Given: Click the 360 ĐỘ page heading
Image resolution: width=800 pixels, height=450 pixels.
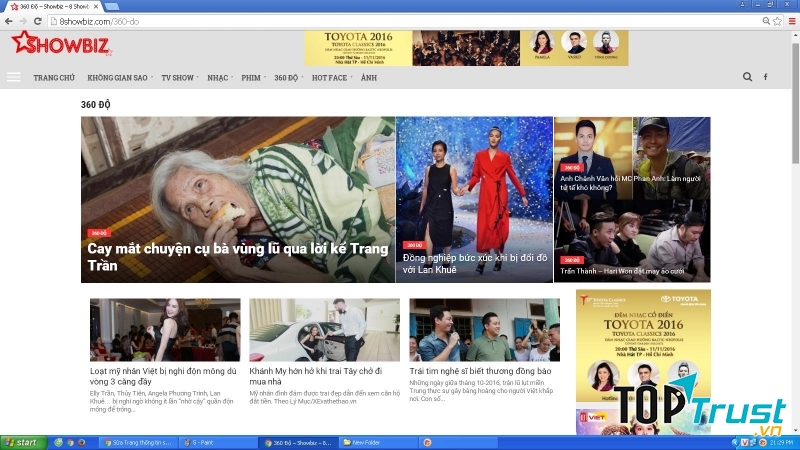Looking at the screenshot, I should 95,104.
